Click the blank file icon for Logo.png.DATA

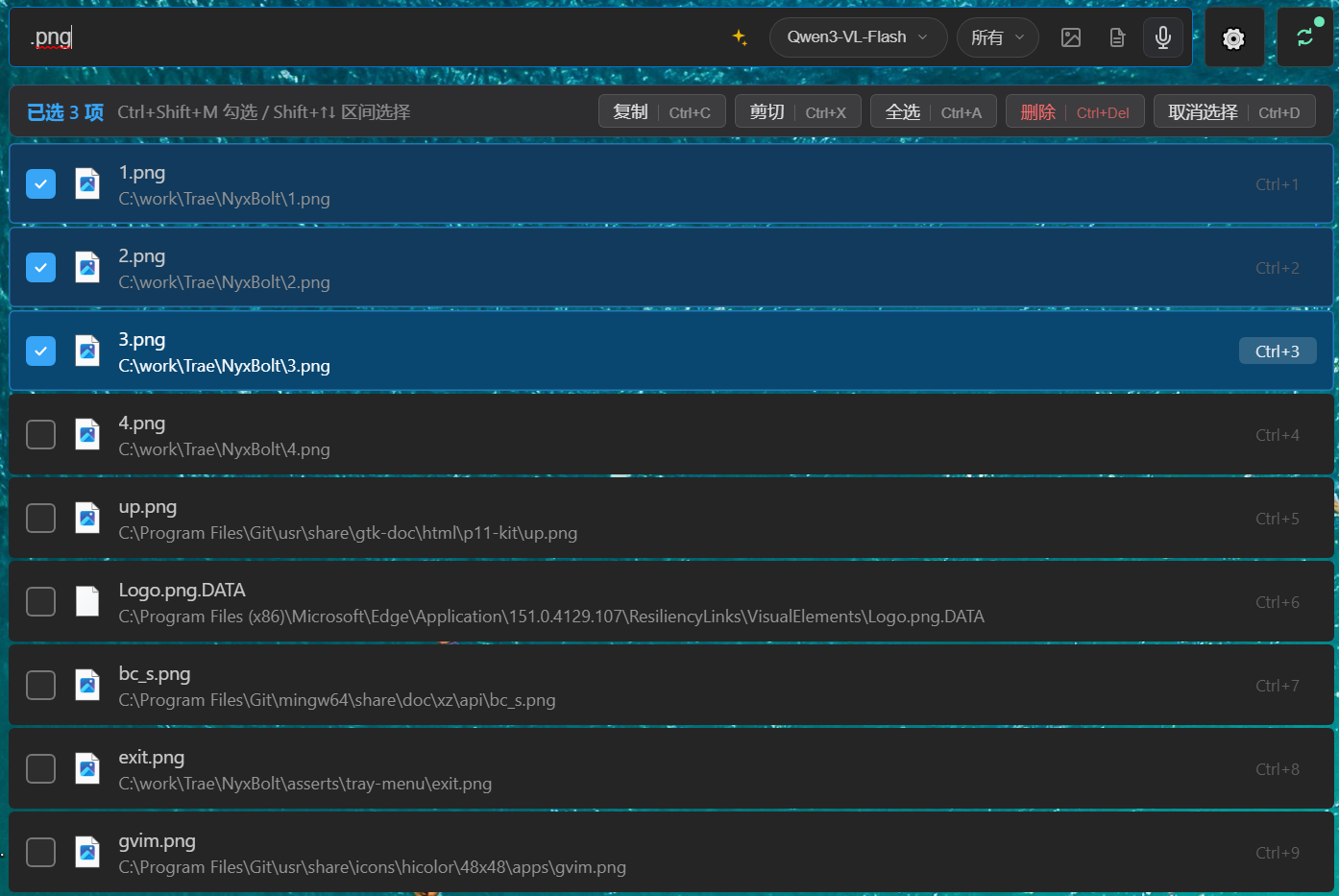coord(87,601)
